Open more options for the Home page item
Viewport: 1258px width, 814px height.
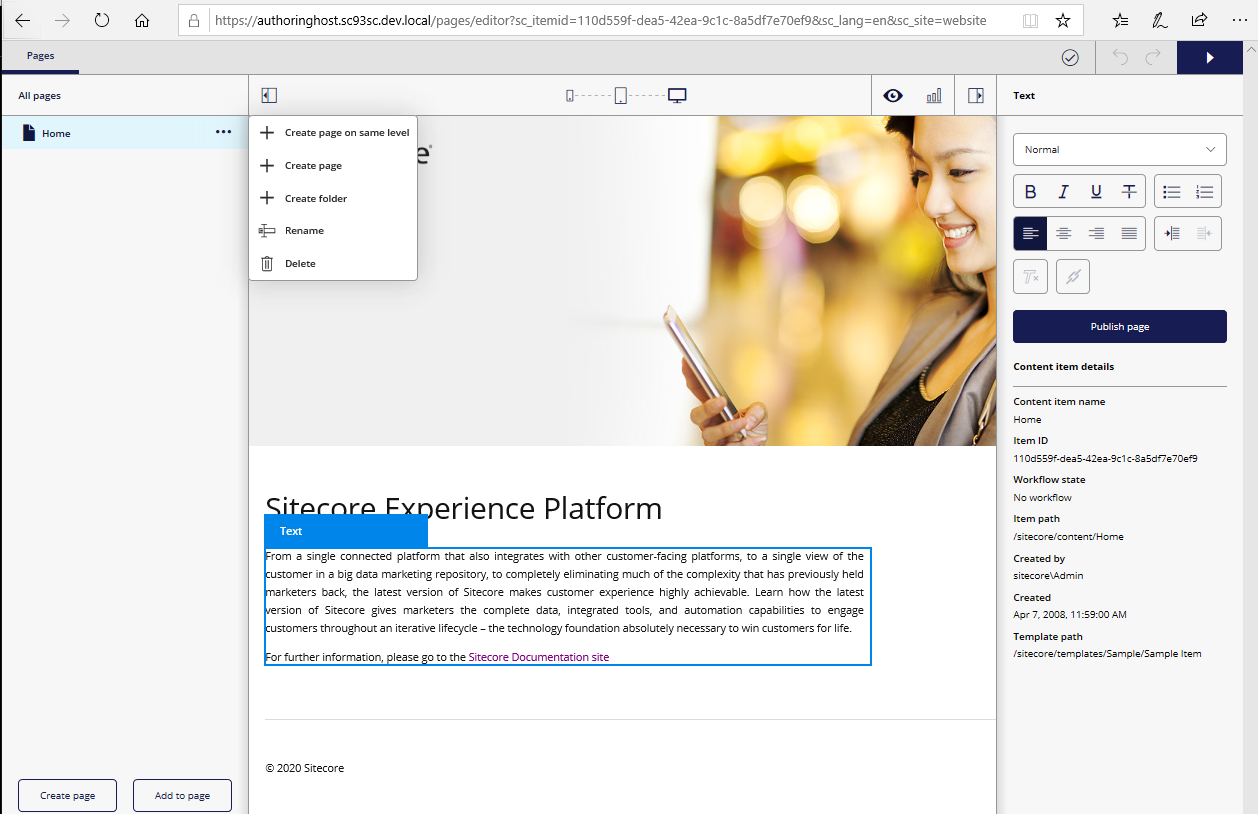click(x=223, y=131)
